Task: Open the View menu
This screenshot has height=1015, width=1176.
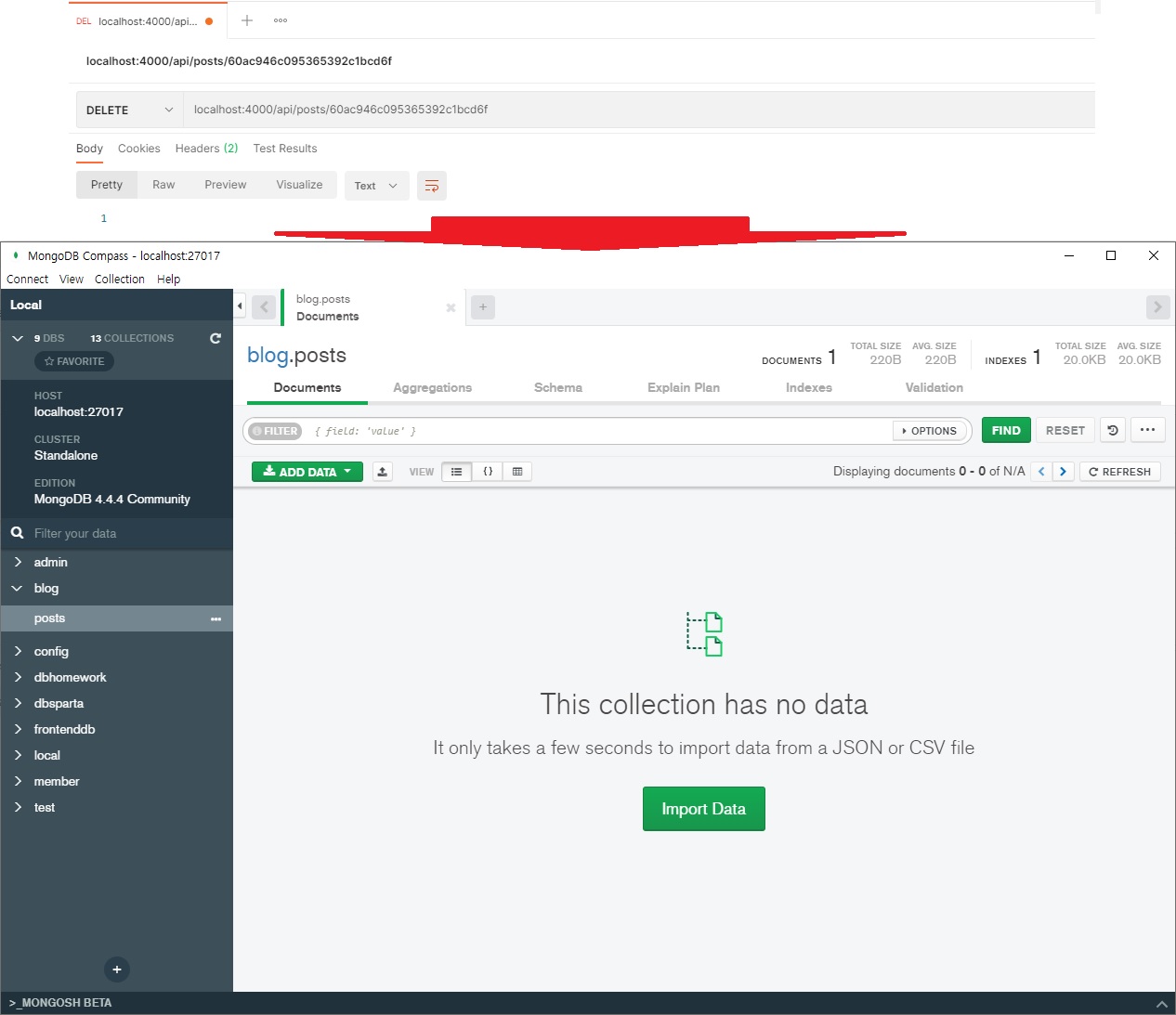Action: coord(72,280)
